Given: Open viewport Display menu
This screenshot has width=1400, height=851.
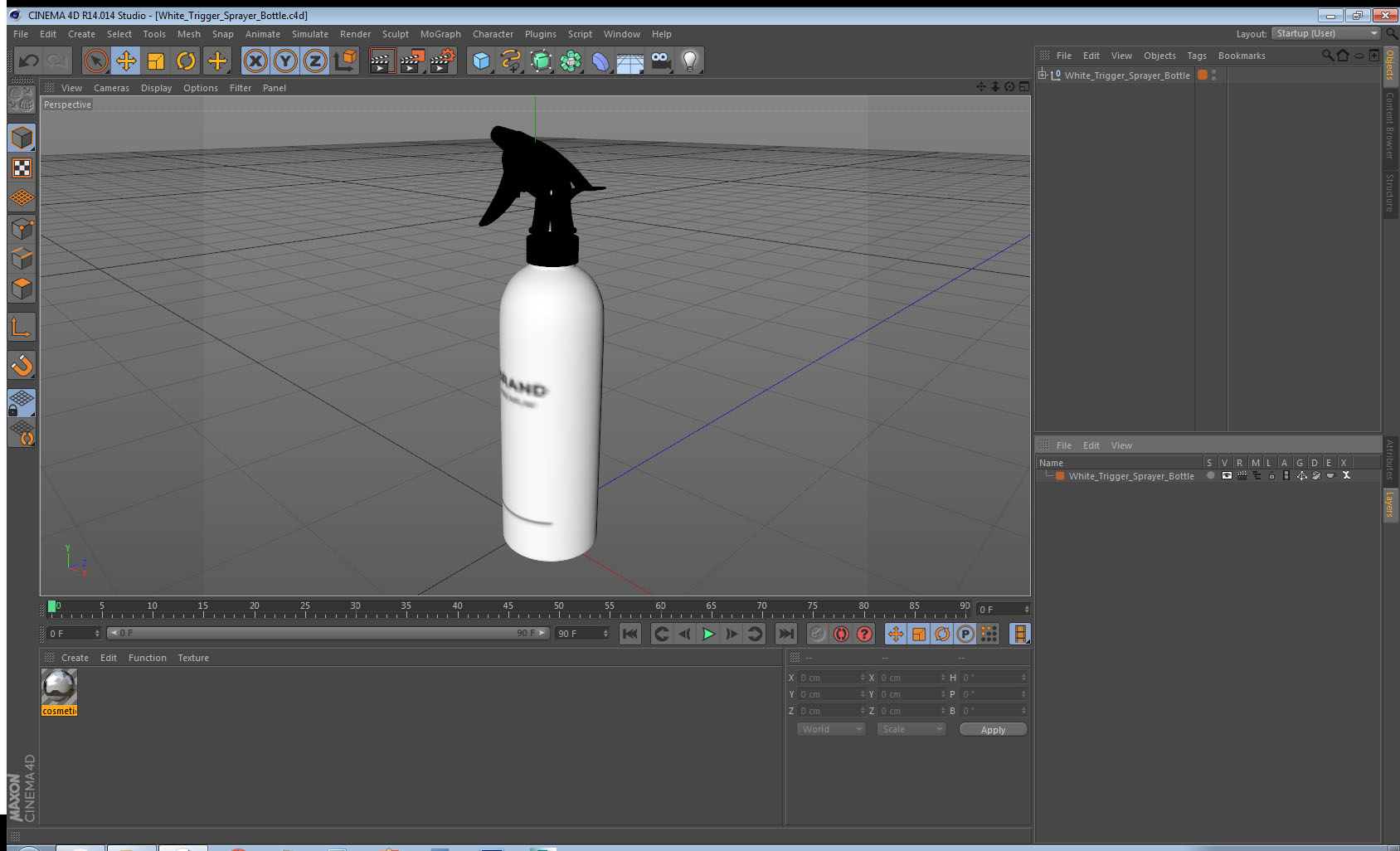Looking at the screenshot, I should pyautogui.click(x=156, y=88).
